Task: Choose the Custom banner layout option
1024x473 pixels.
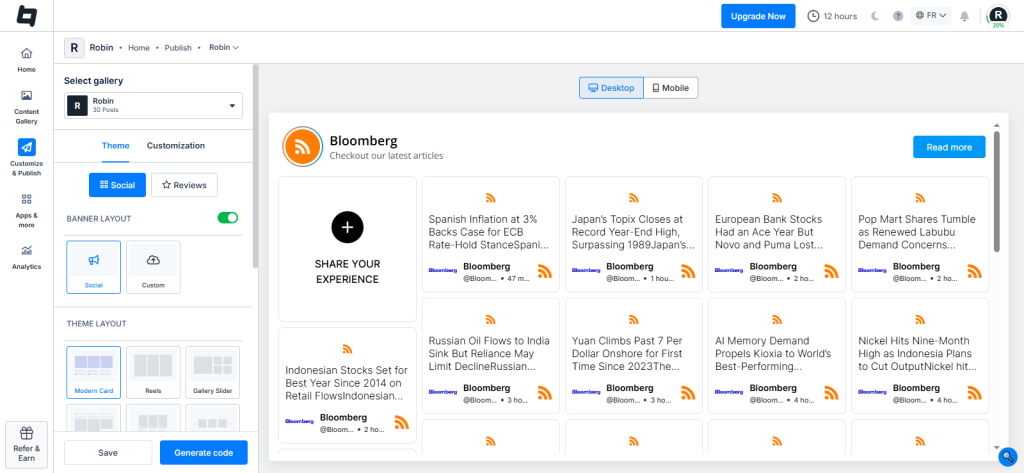Action: click(153, 266)
